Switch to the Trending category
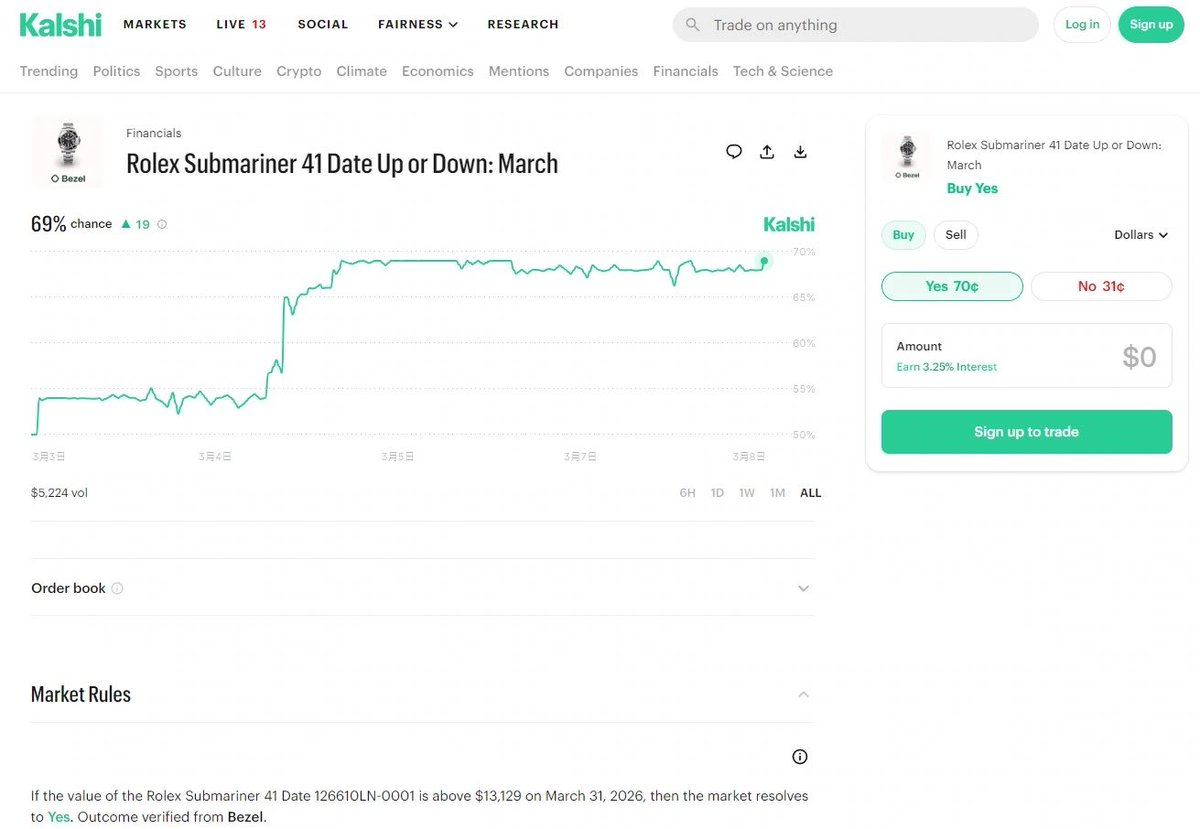 (49, 71)
